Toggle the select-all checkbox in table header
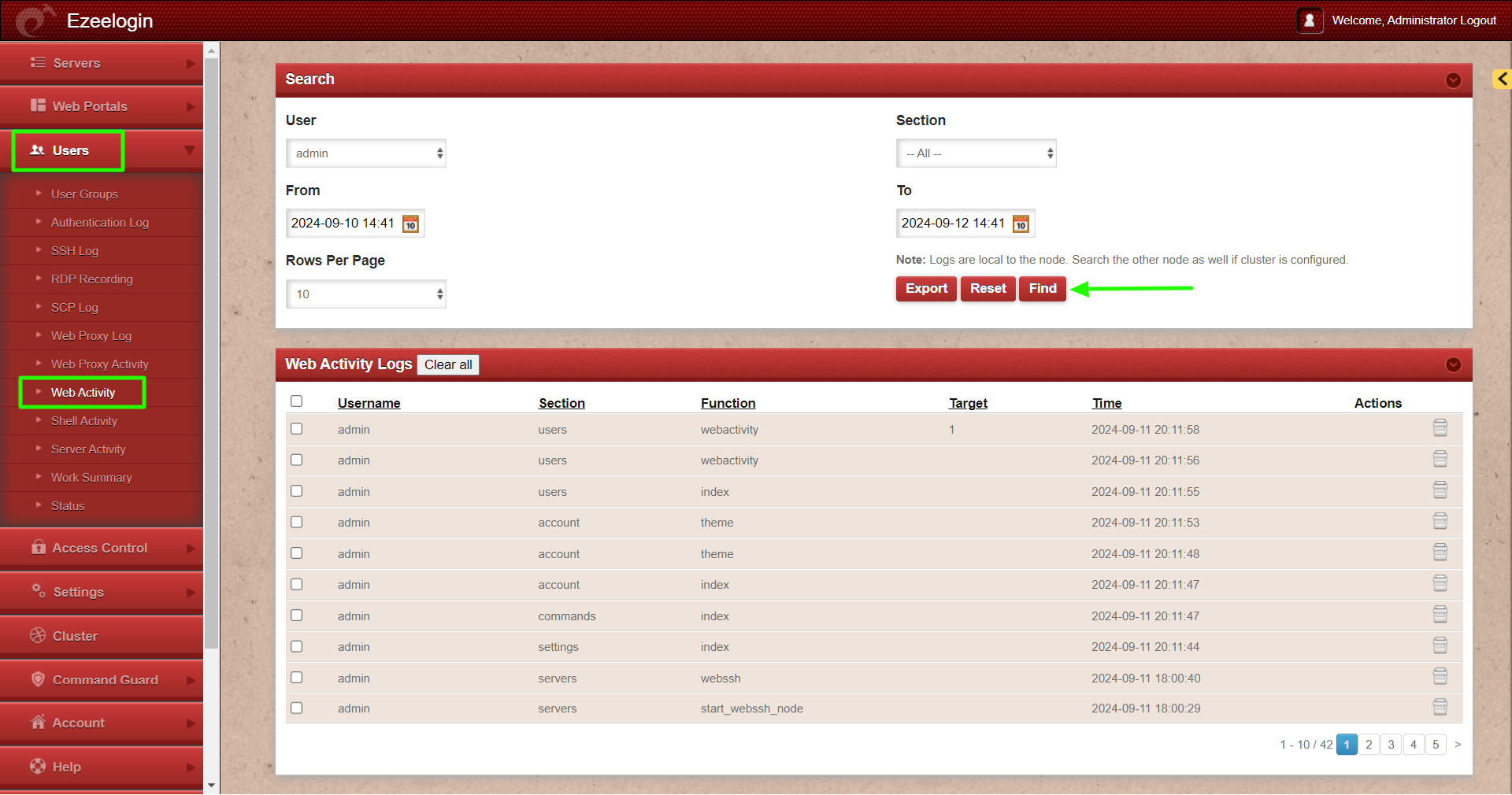Viewport: 1512px width, 795px height. 297,401
